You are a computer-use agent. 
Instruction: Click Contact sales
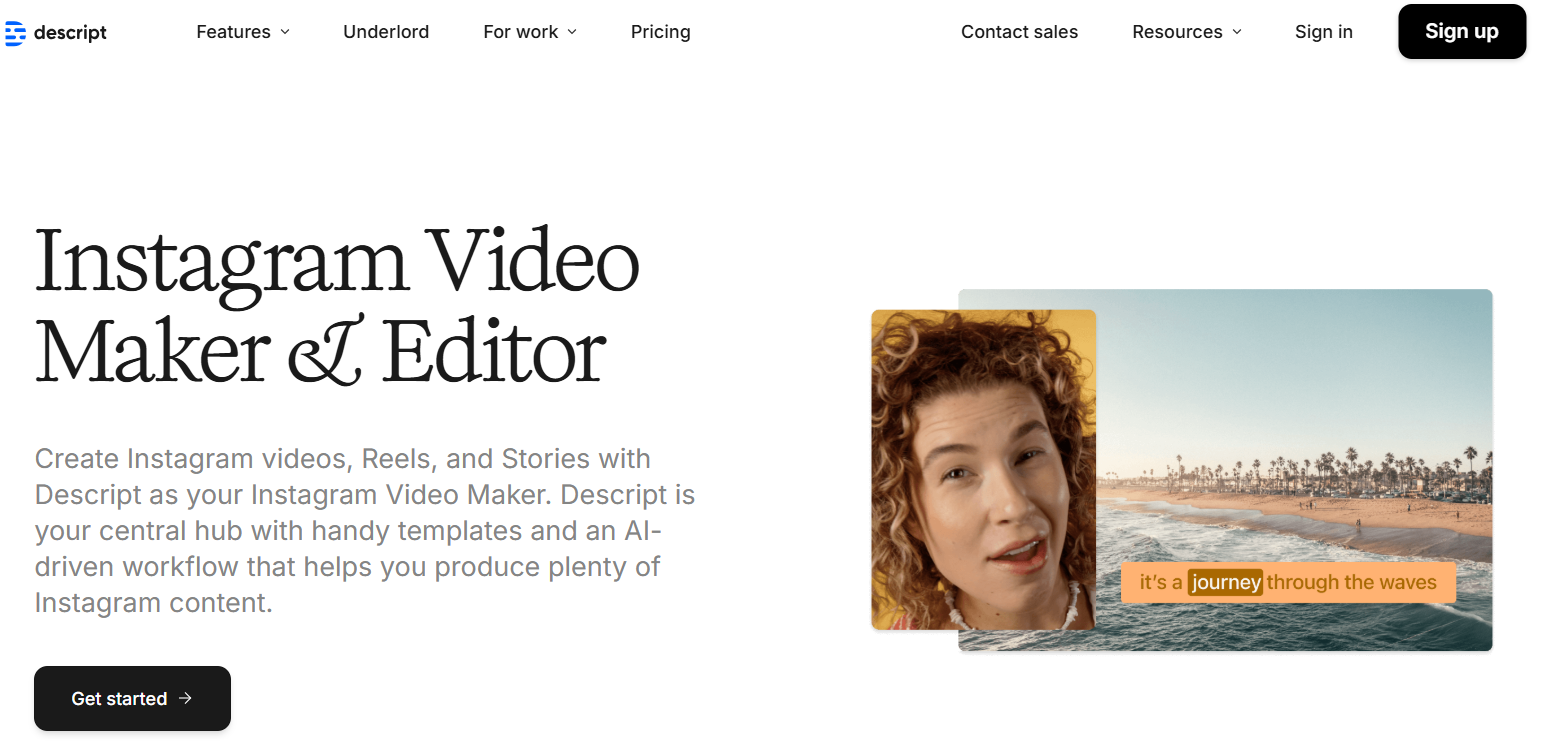tap(1019, 32)
